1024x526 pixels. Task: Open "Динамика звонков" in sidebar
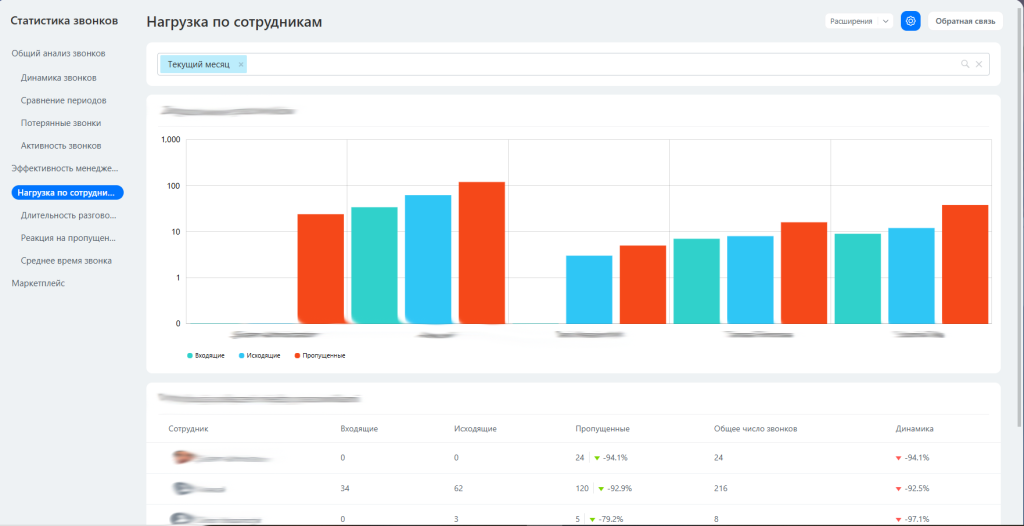click(x=58, y=77)
